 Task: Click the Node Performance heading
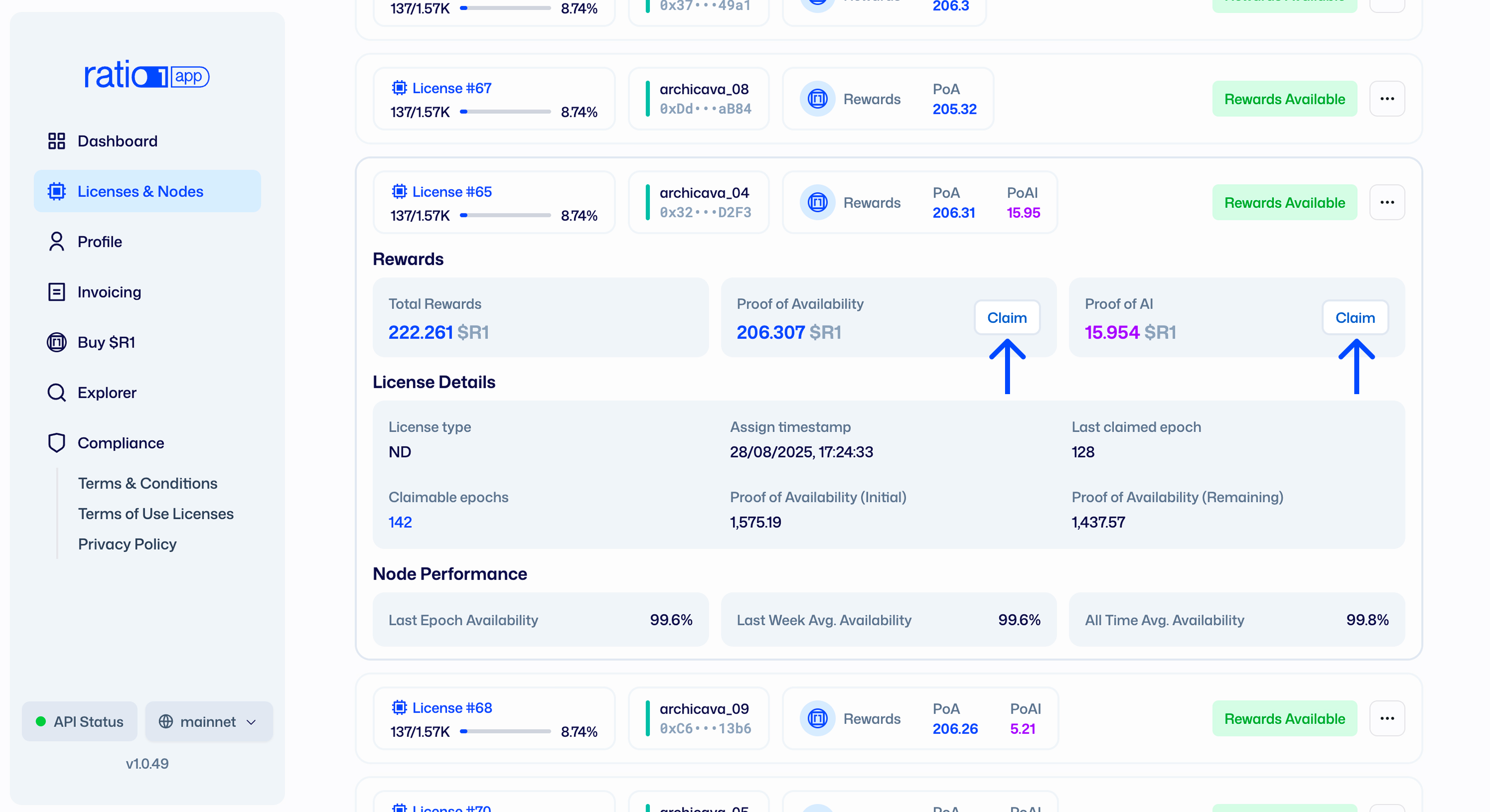click(450, 574)
